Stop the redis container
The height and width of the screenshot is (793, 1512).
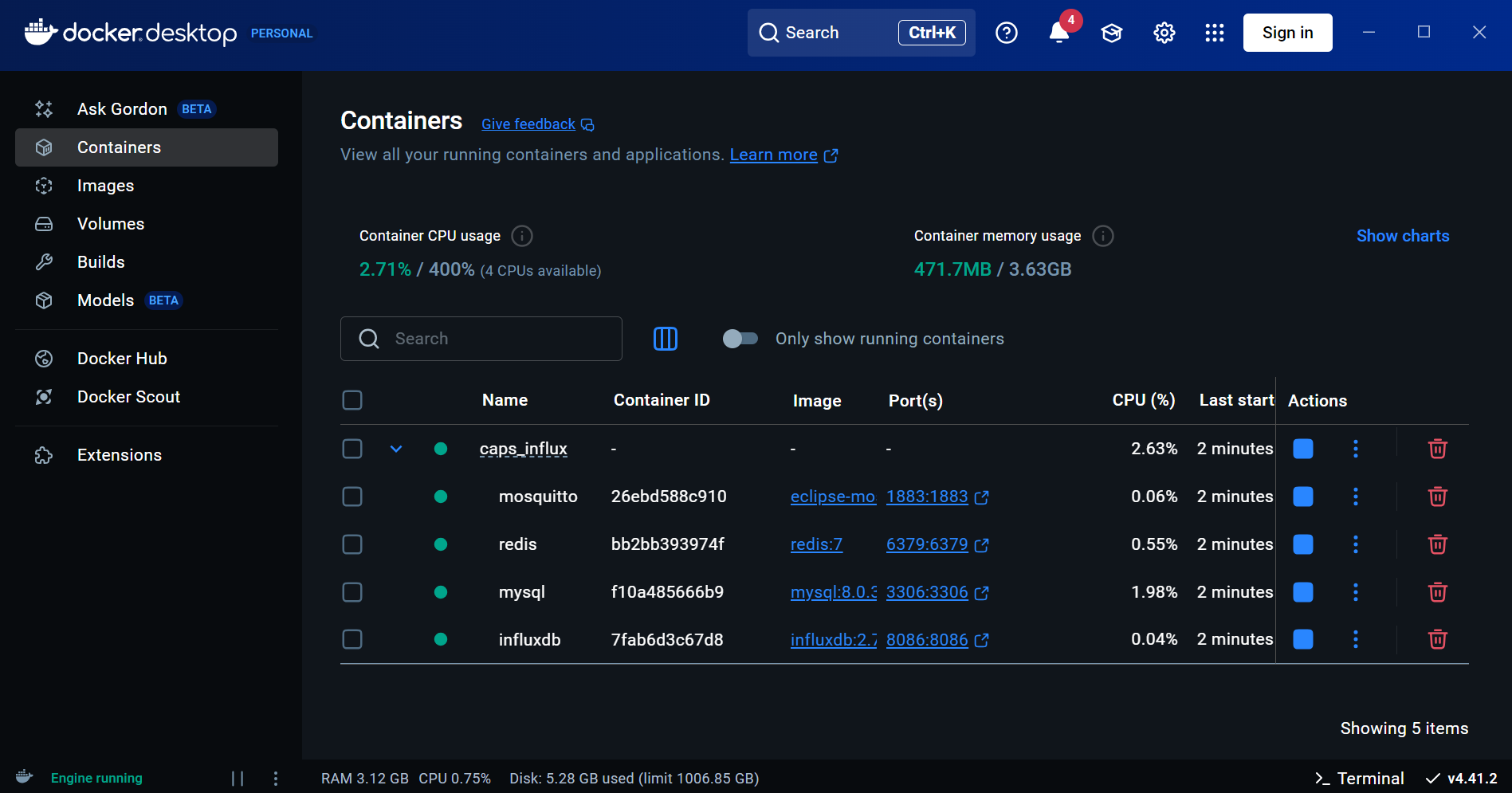(x=1303, y=544)
